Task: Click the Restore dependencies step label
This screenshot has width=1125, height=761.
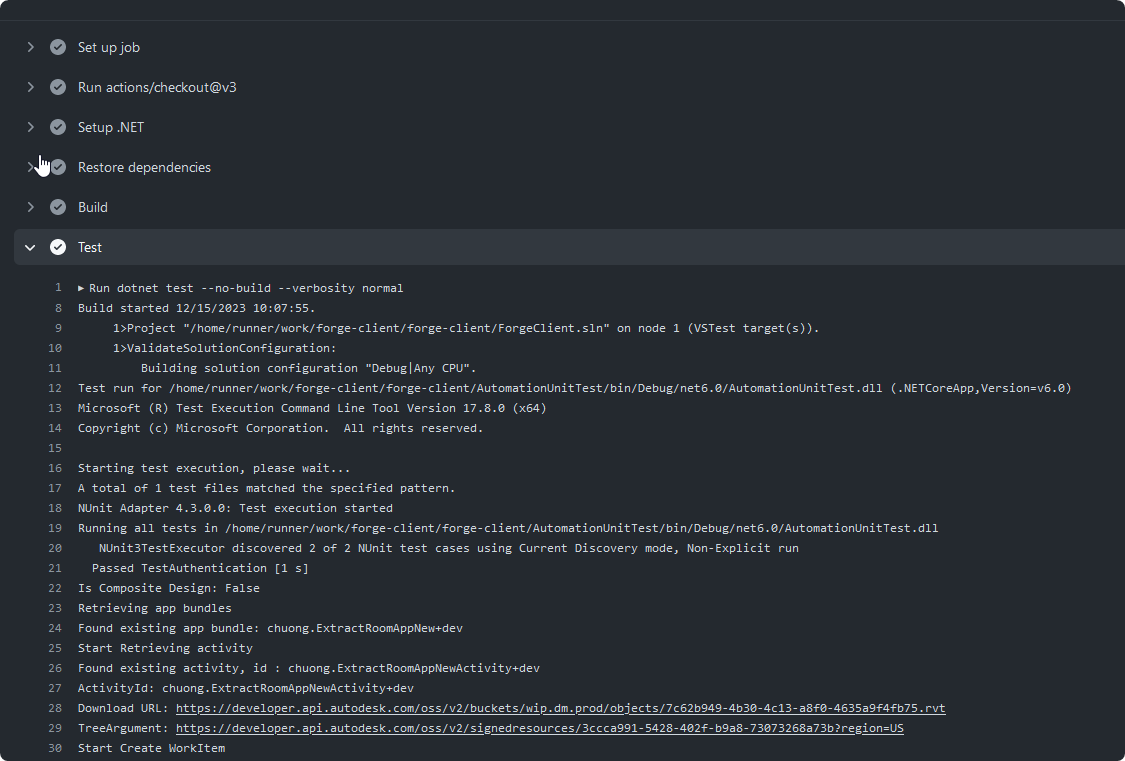Action: pyautogui.click(x=144, y=167)
